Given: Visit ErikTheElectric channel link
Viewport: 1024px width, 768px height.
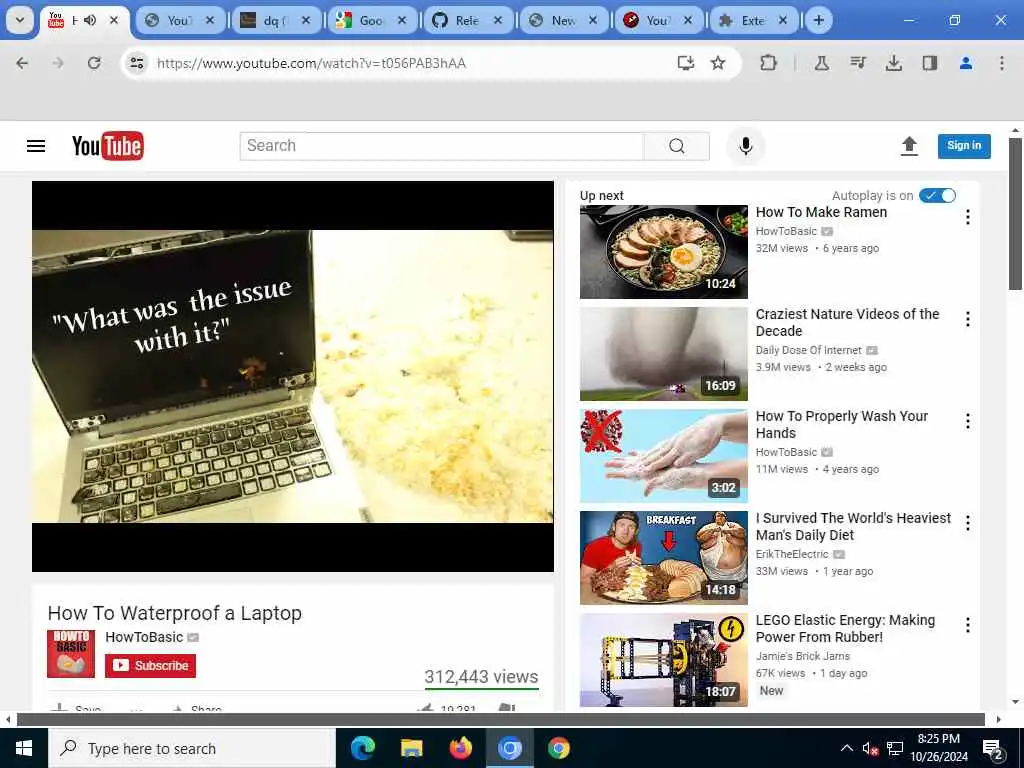Looking at the screenshot, I should click(x=792, y=554).
